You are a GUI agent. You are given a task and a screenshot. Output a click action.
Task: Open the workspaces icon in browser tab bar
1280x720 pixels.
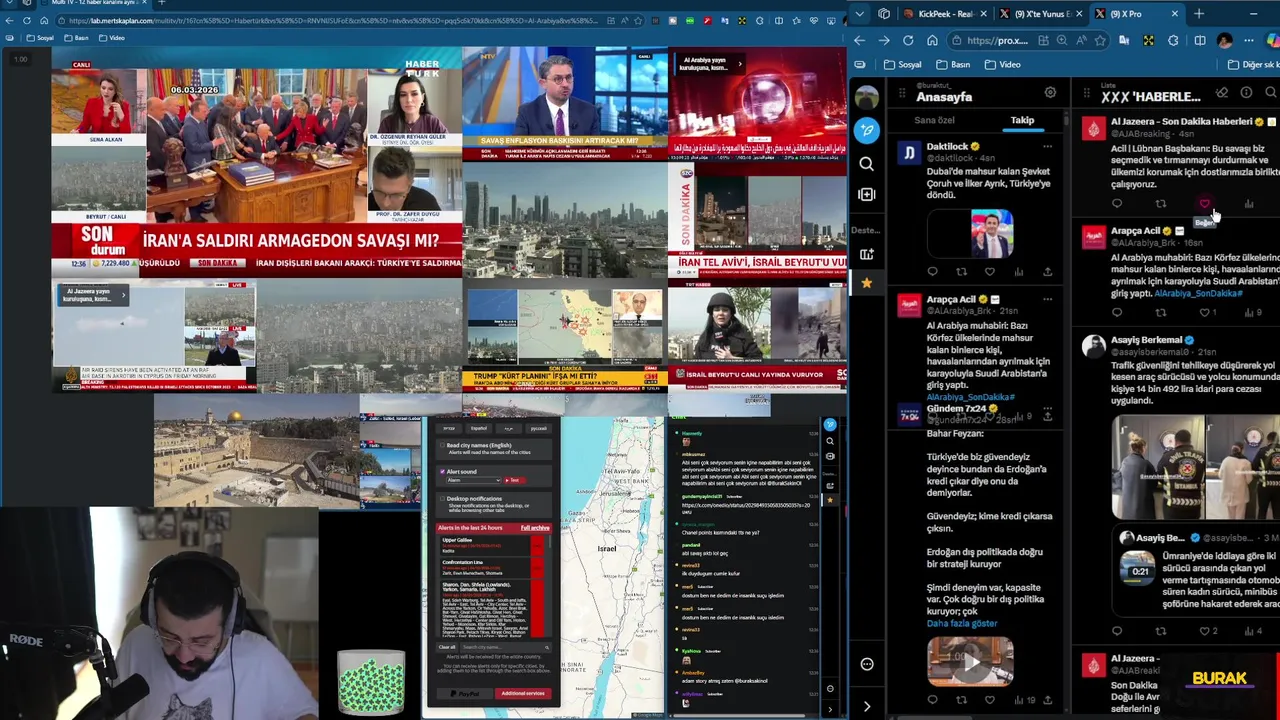pyautogui.click(x=884, y=13)
